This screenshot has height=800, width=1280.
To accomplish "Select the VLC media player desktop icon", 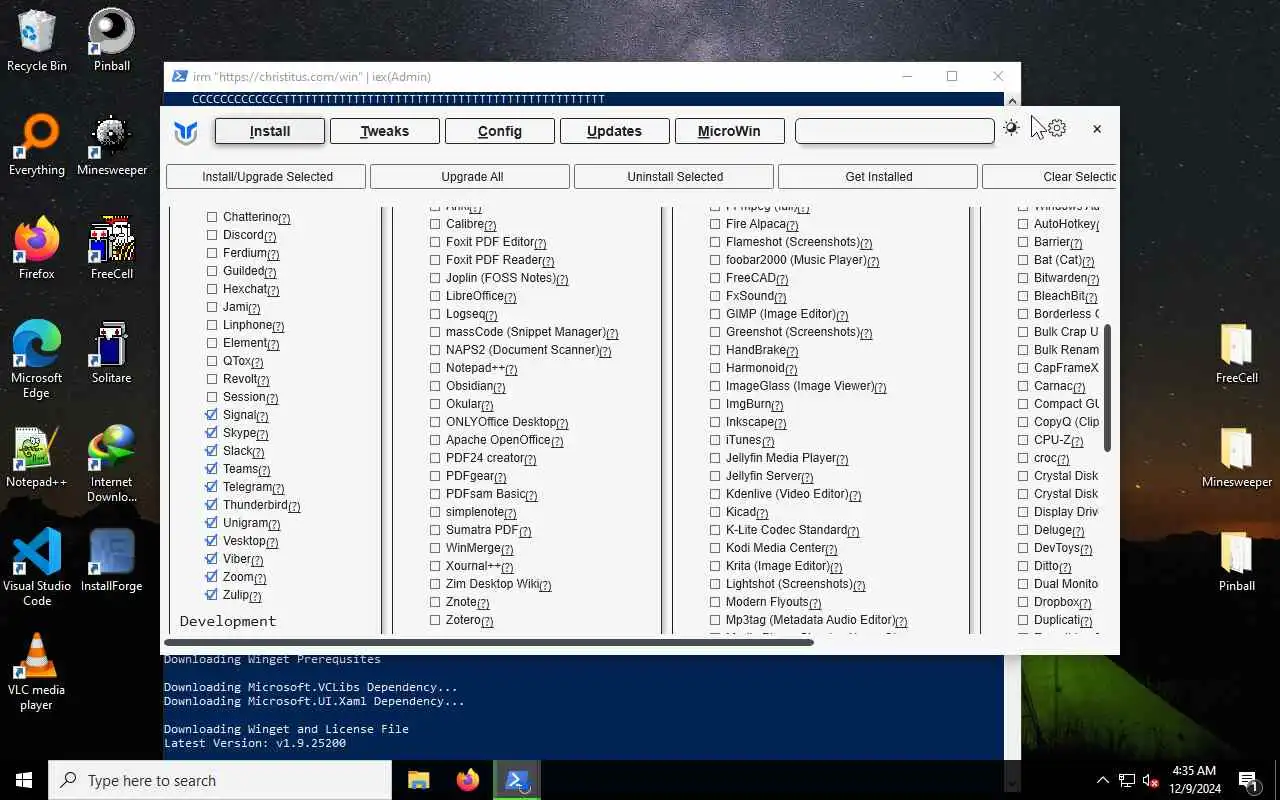I will tap(37, 672).
